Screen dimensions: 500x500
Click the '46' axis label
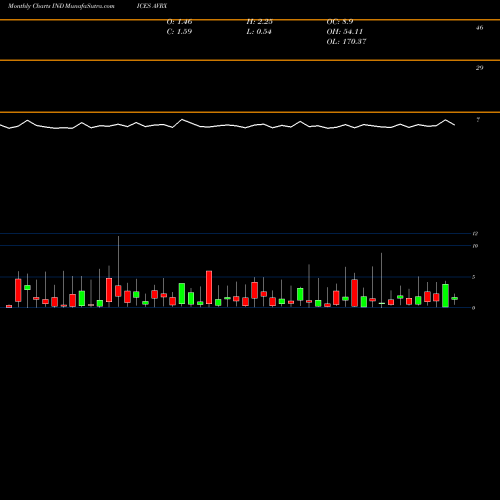(x=479, y=28)
